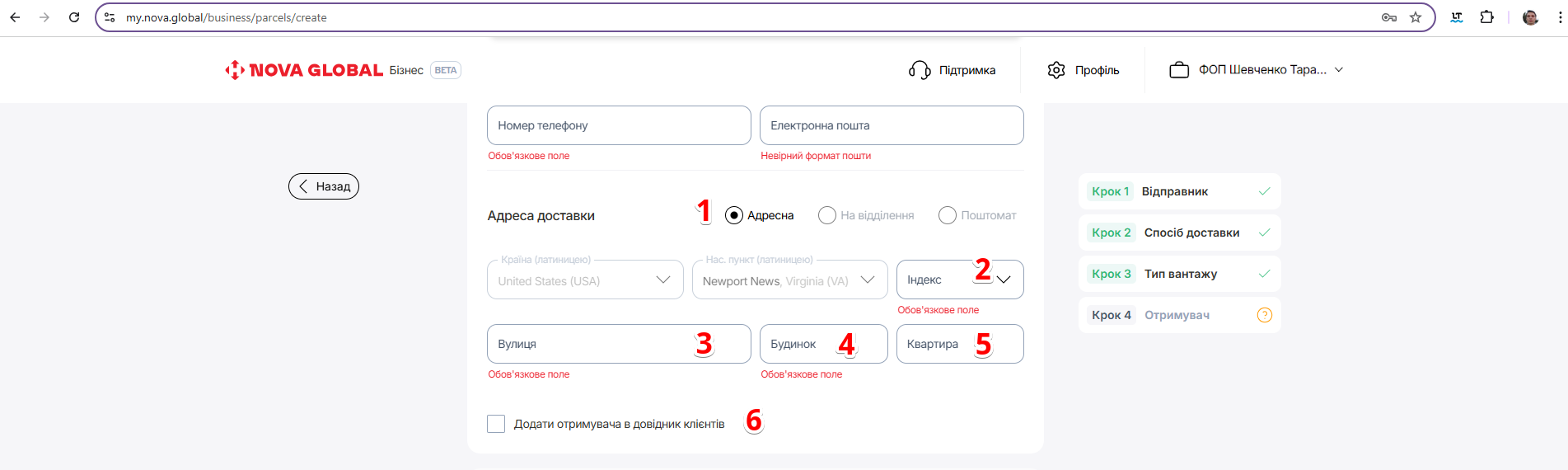This screenshot has width=1568, height=470.
Task: Open Крок 2 Спосіб доставки step
Action: (1178, 233)
